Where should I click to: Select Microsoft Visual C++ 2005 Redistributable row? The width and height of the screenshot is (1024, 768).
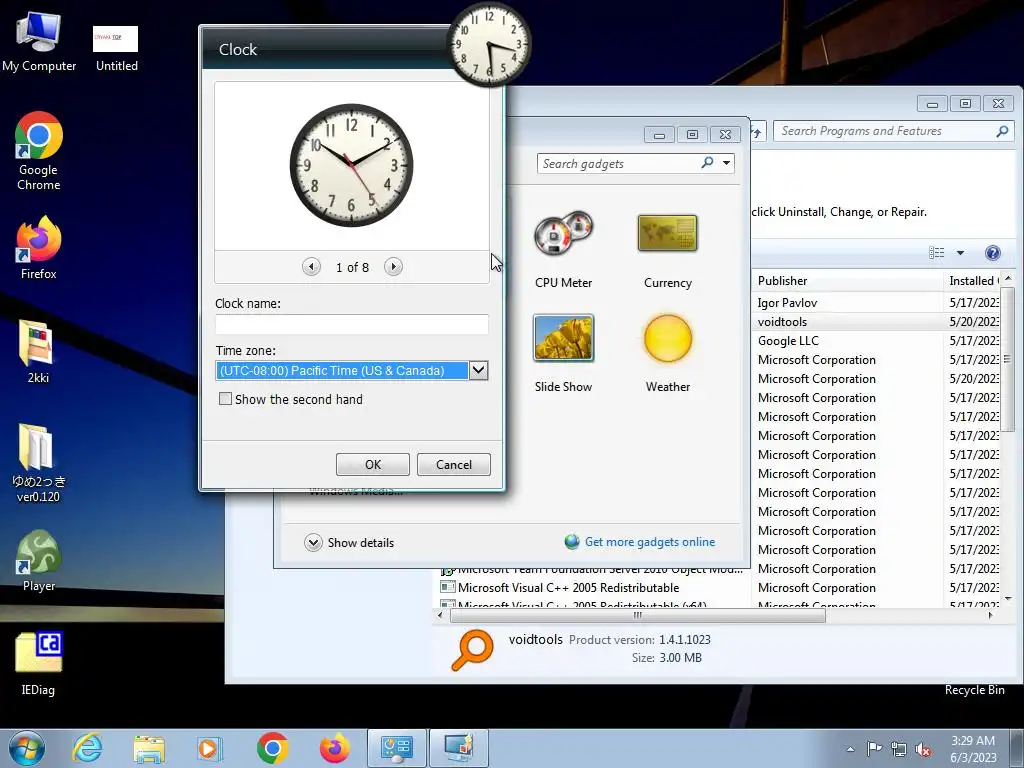tap(568, 588)
